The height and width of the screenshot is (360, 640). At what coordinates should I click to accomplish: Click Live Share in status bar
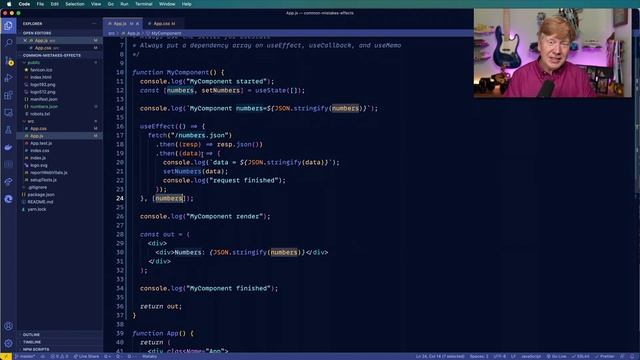pos(86,356)
